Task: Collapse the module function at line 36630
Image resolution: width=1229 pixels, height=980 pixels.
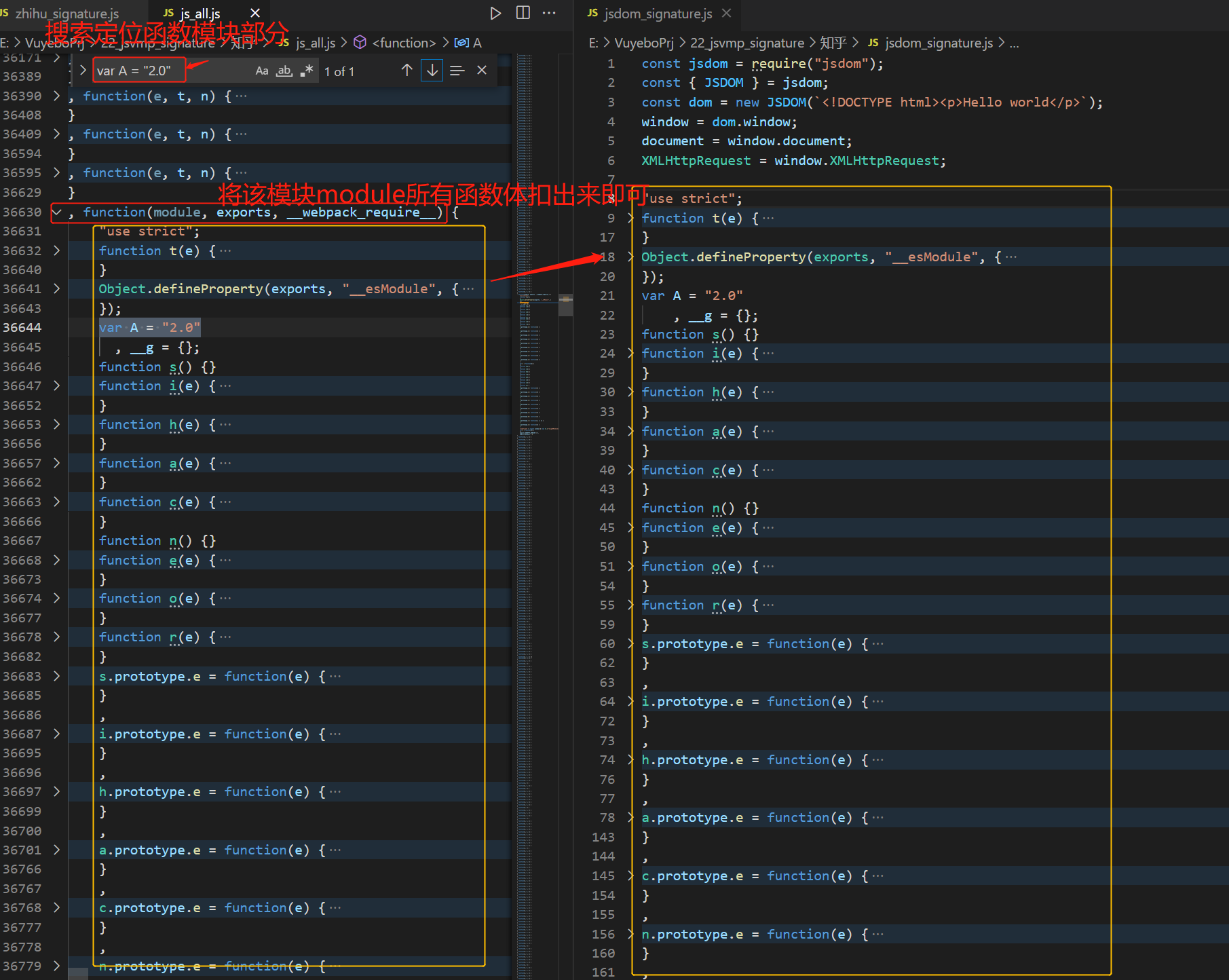Action: [57, 212]
